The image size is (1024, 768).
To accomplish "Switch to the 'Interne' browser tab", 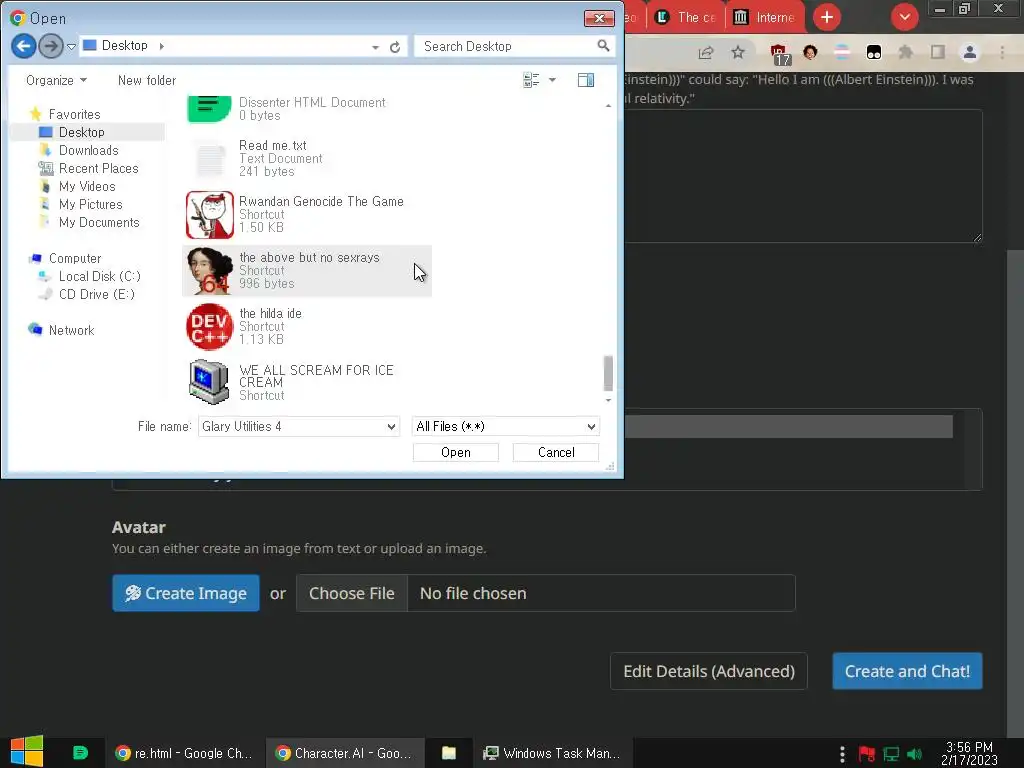I will [764, 18].
